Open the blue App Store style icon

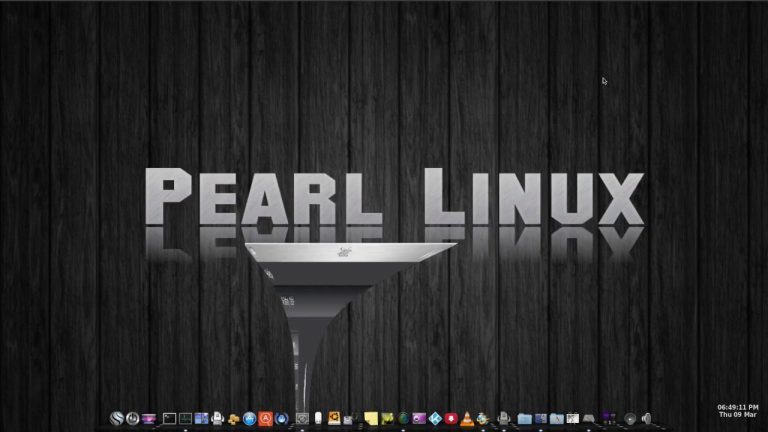[249, 418]
